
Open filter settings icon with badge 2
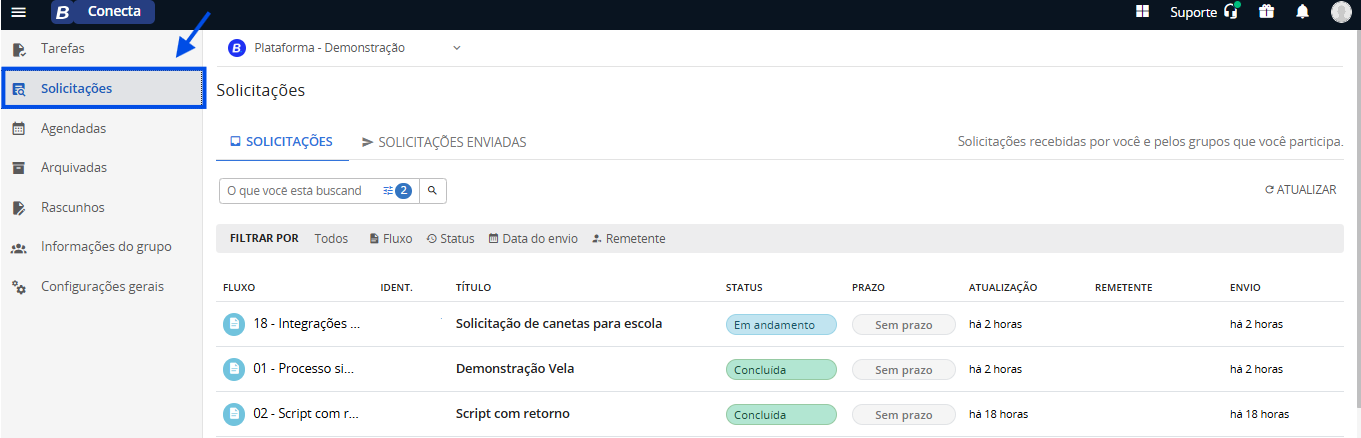(397, 190)
